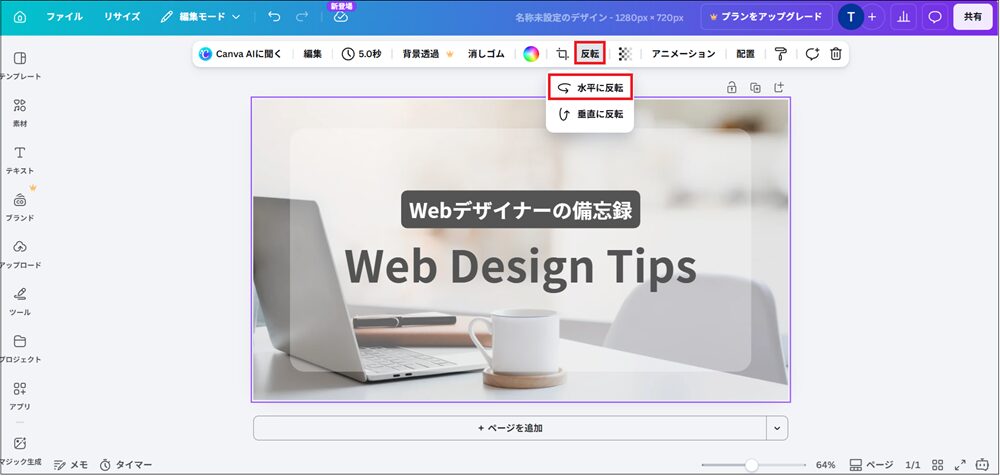Click the copy style paint roller icon
This screenshot has height=476, width=1000.
(x=781, y=54)
